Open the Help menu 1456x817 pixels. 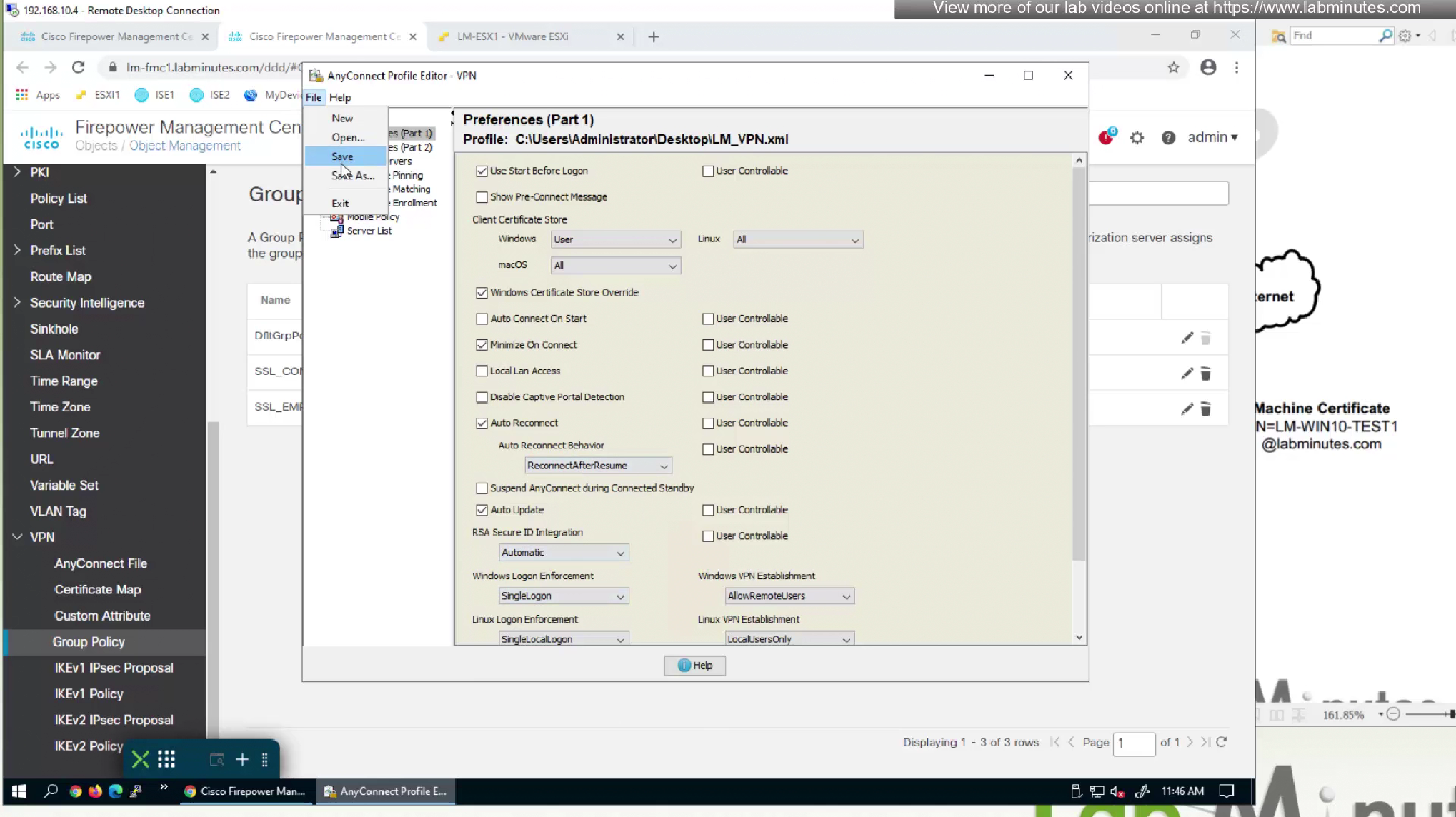click(340, 97)
